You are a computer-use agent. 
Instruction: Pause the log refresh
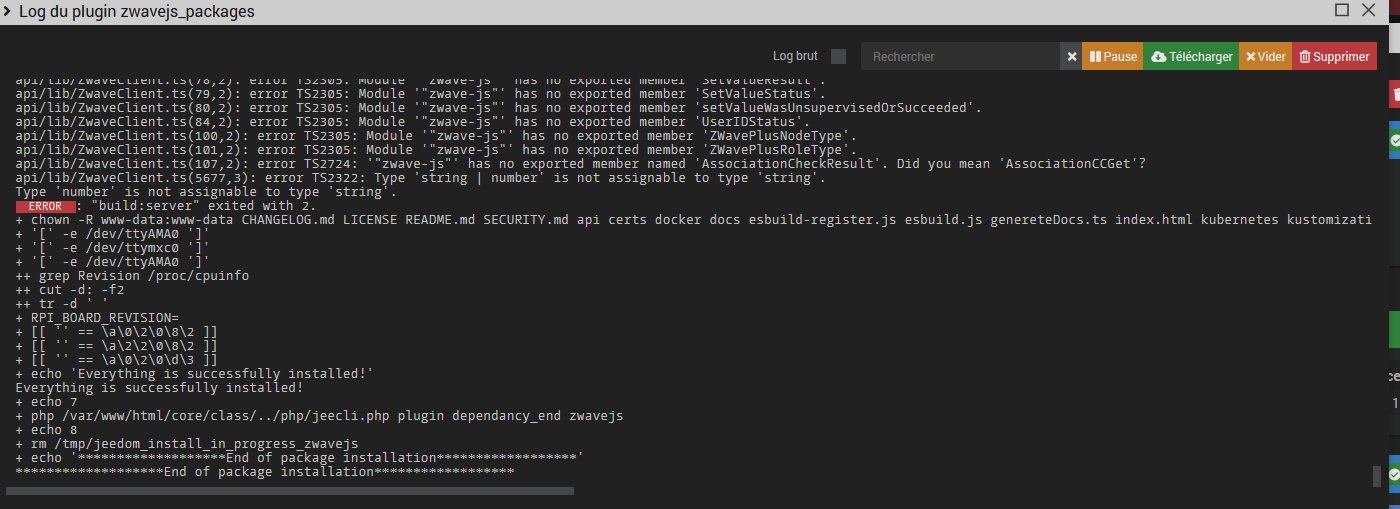pyautogui.click(x=1112, y=57)
